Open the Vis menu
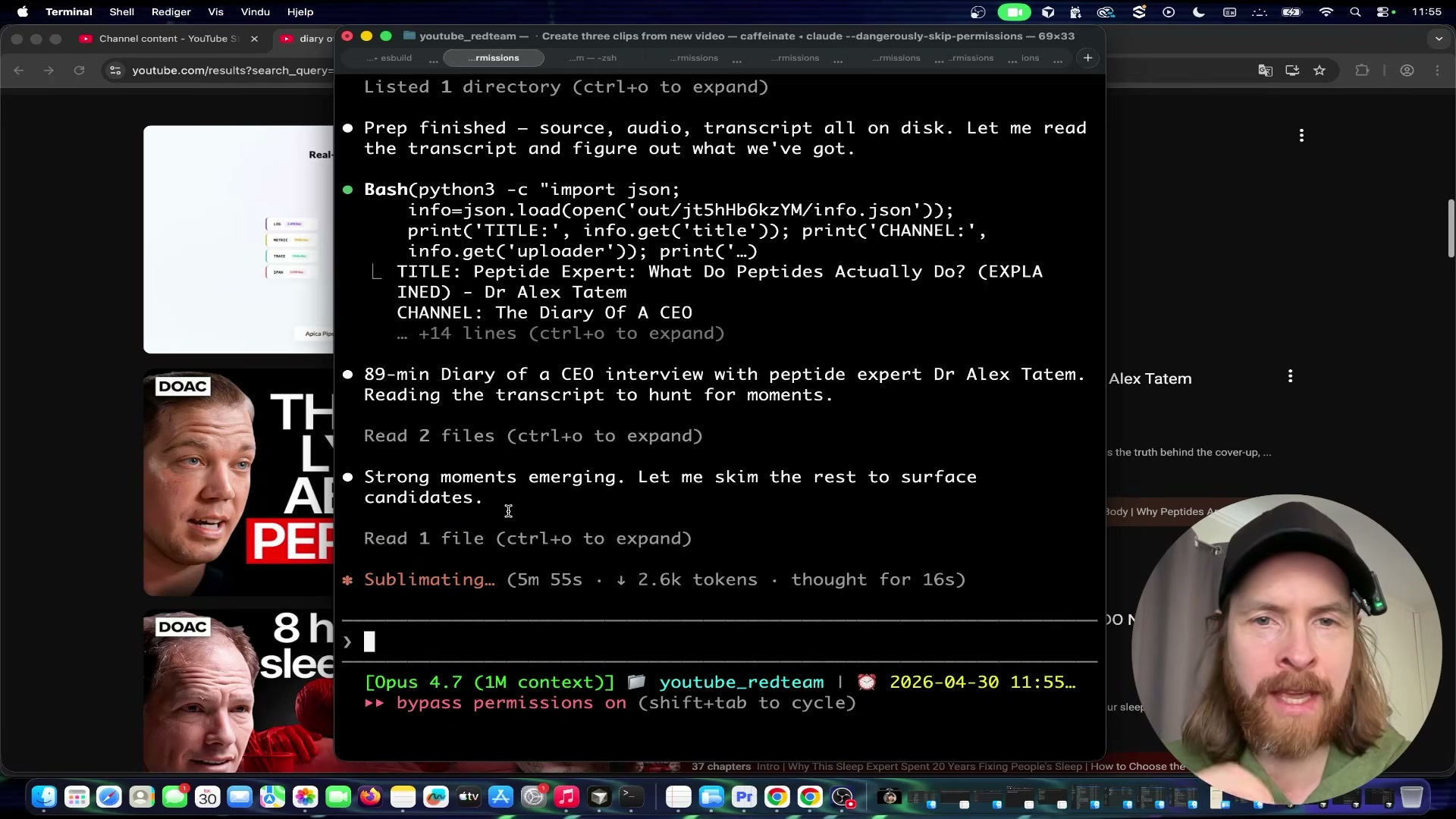 point(215,12)
